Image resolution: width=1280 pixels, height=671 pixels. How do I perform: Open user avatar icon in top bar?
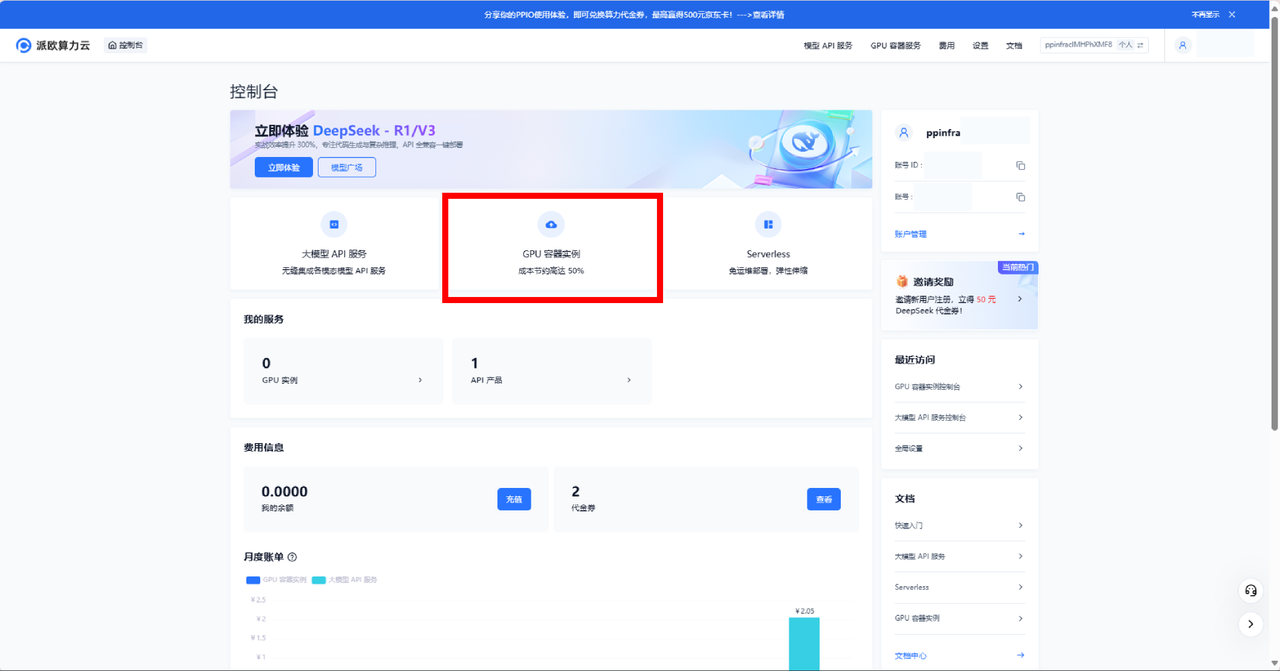click(1183, 45)
